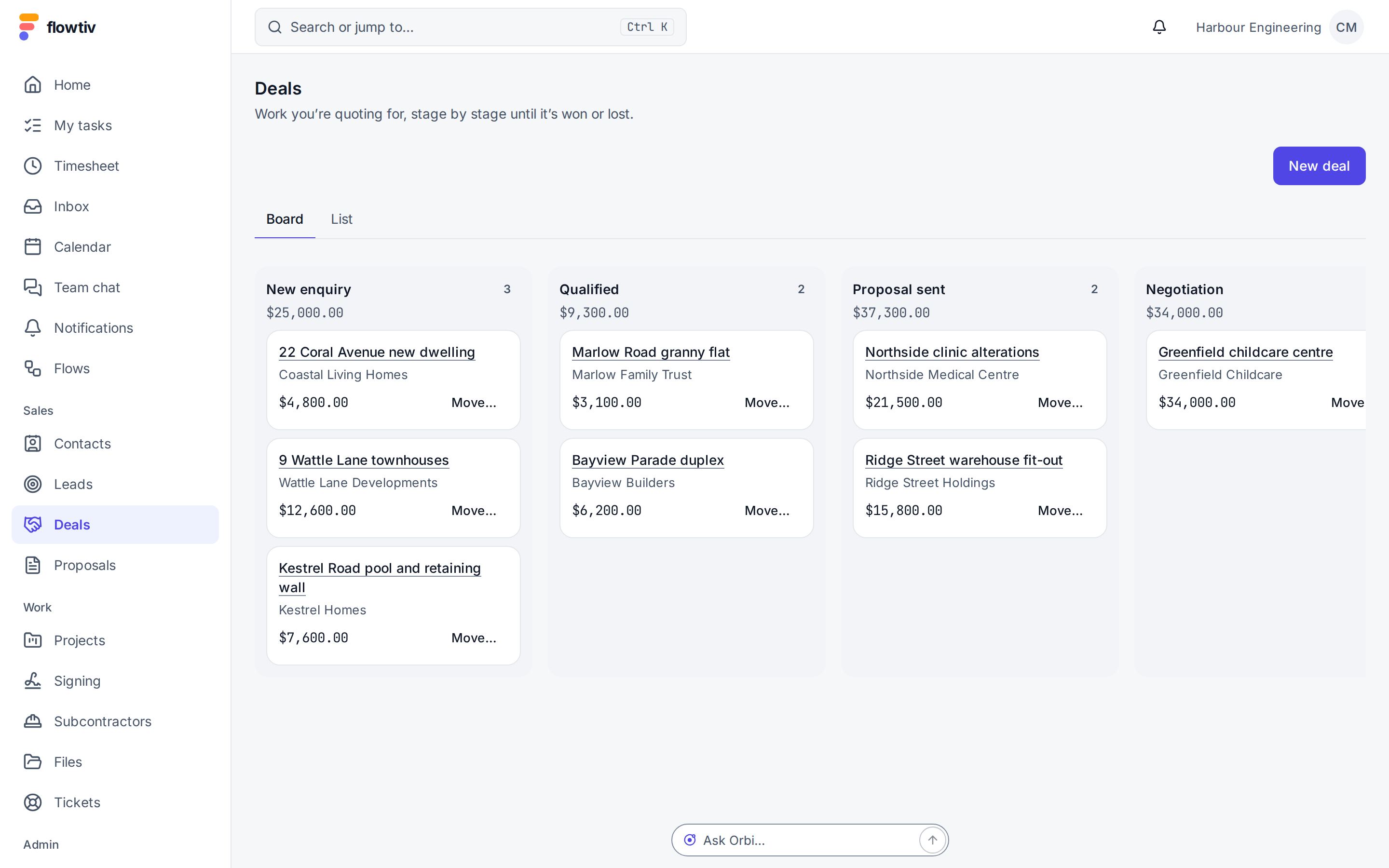Screen dimensions: 1389x868
Task: Submit Ask Orbi arrow button
Action: 933,840
